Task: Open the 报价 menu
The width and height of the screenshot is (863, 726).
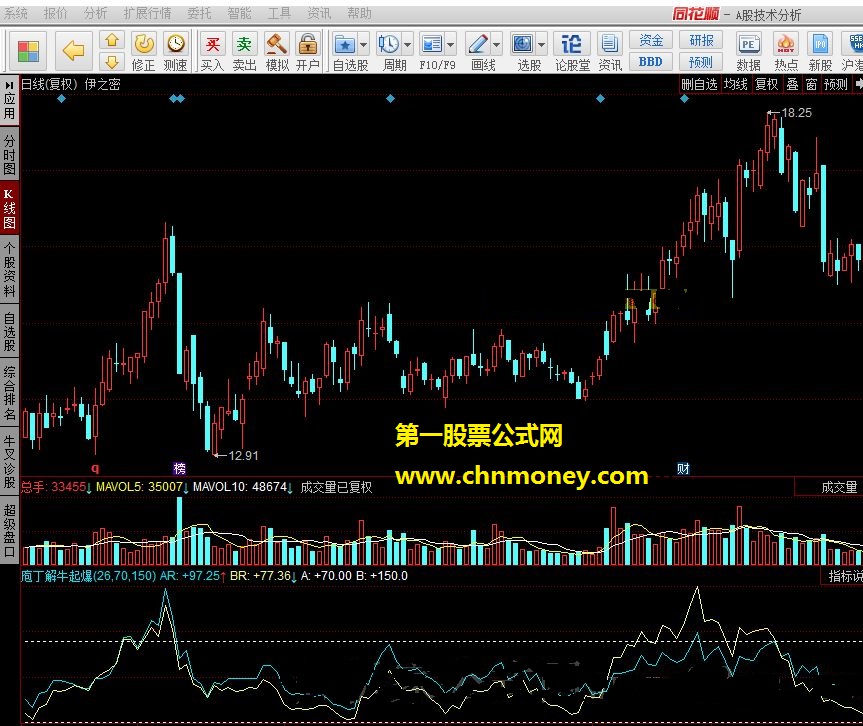Action: pyautogui.click(x=55, y=13)
